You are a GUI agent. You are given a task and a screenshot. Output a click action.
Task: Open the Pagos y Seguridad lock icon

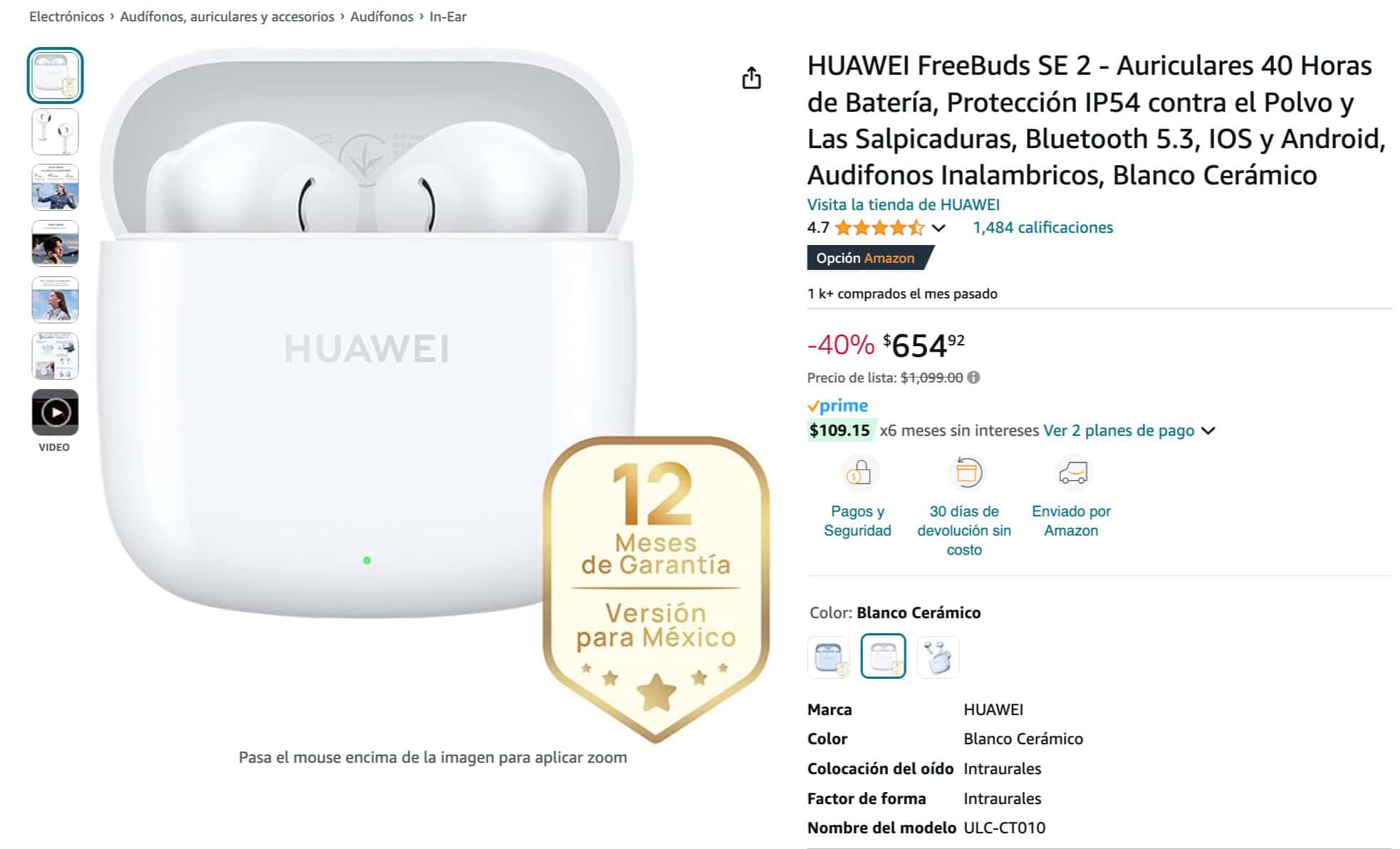click(x=858, y=473)
